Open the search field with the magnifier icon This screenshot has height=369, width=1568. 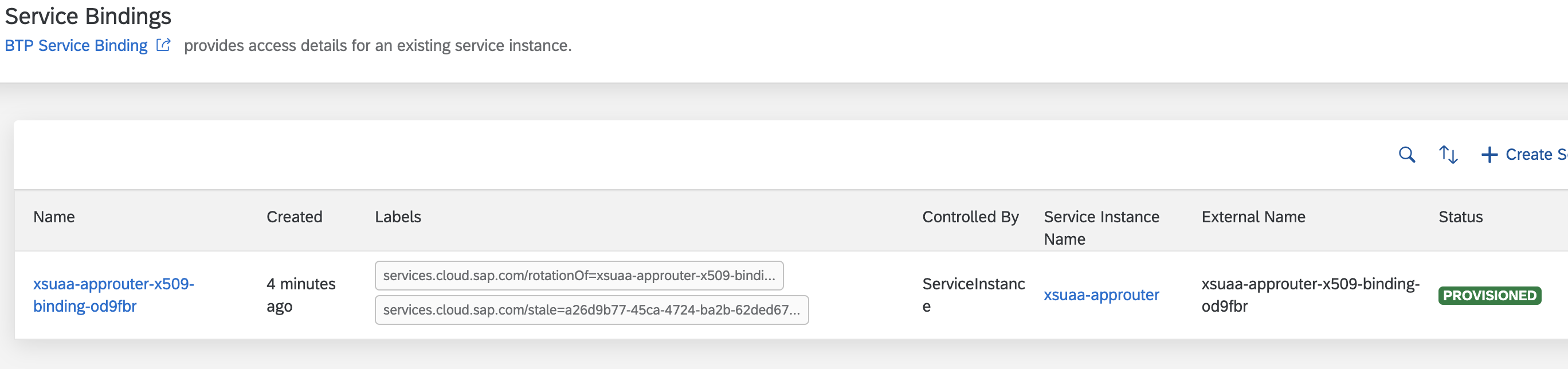(x=1408, y=155)
